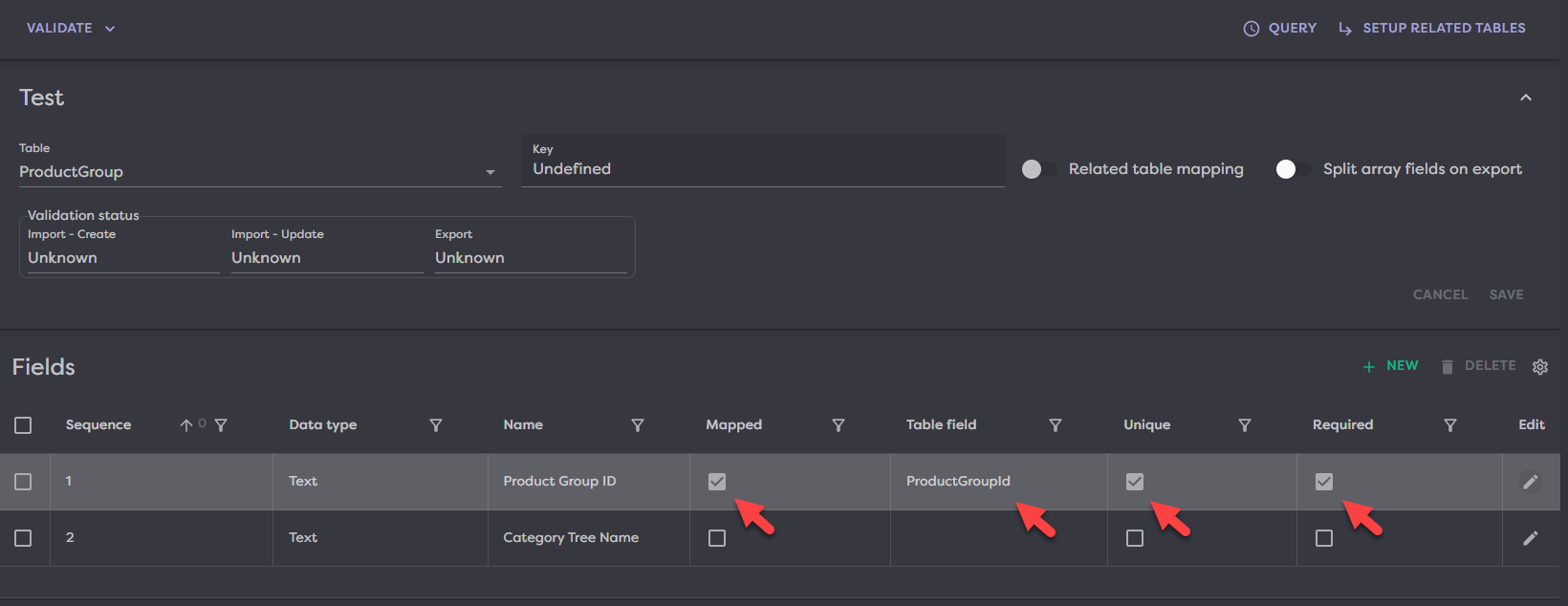
Task: Click the Fields table settings gear icon
Action: (x=1539, y=367)
